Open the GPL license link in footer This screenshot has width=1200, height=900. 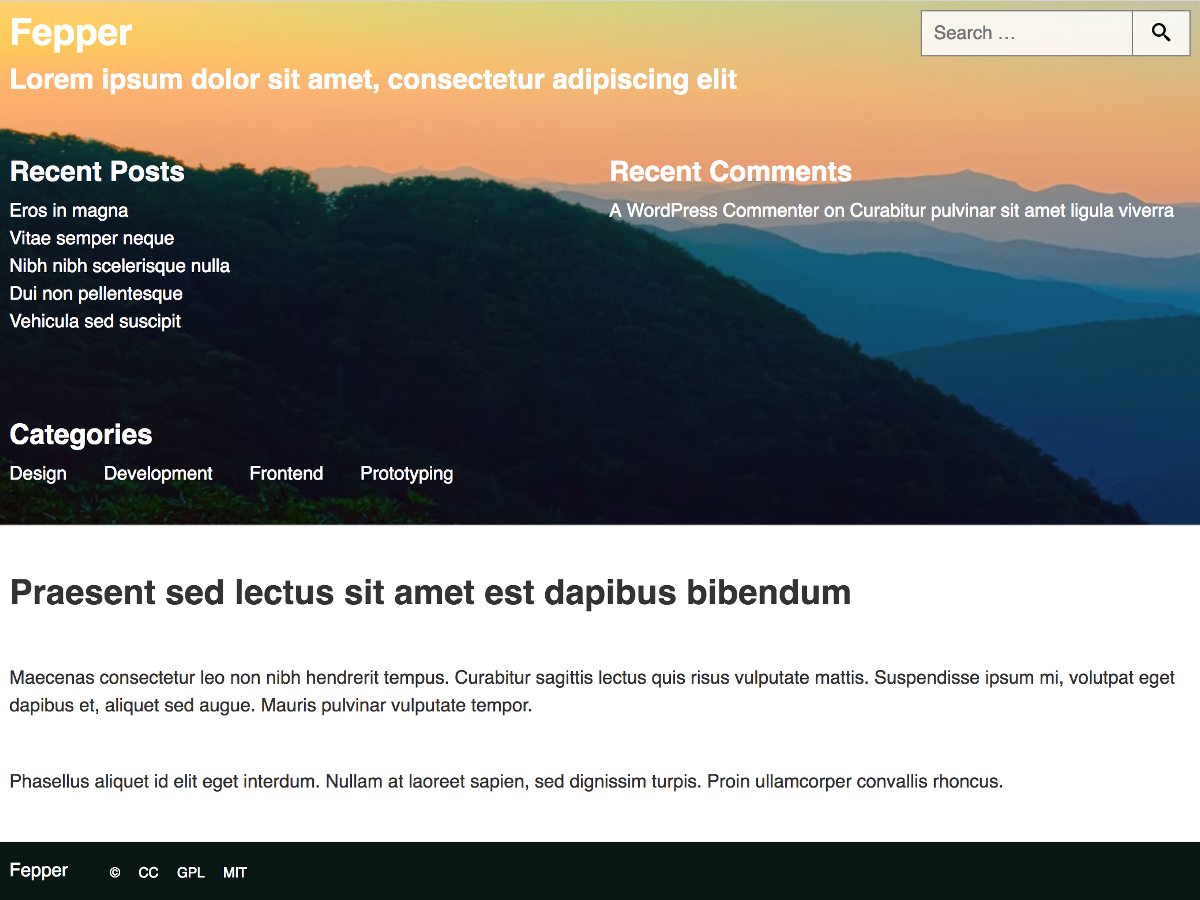tap(190, 872)
